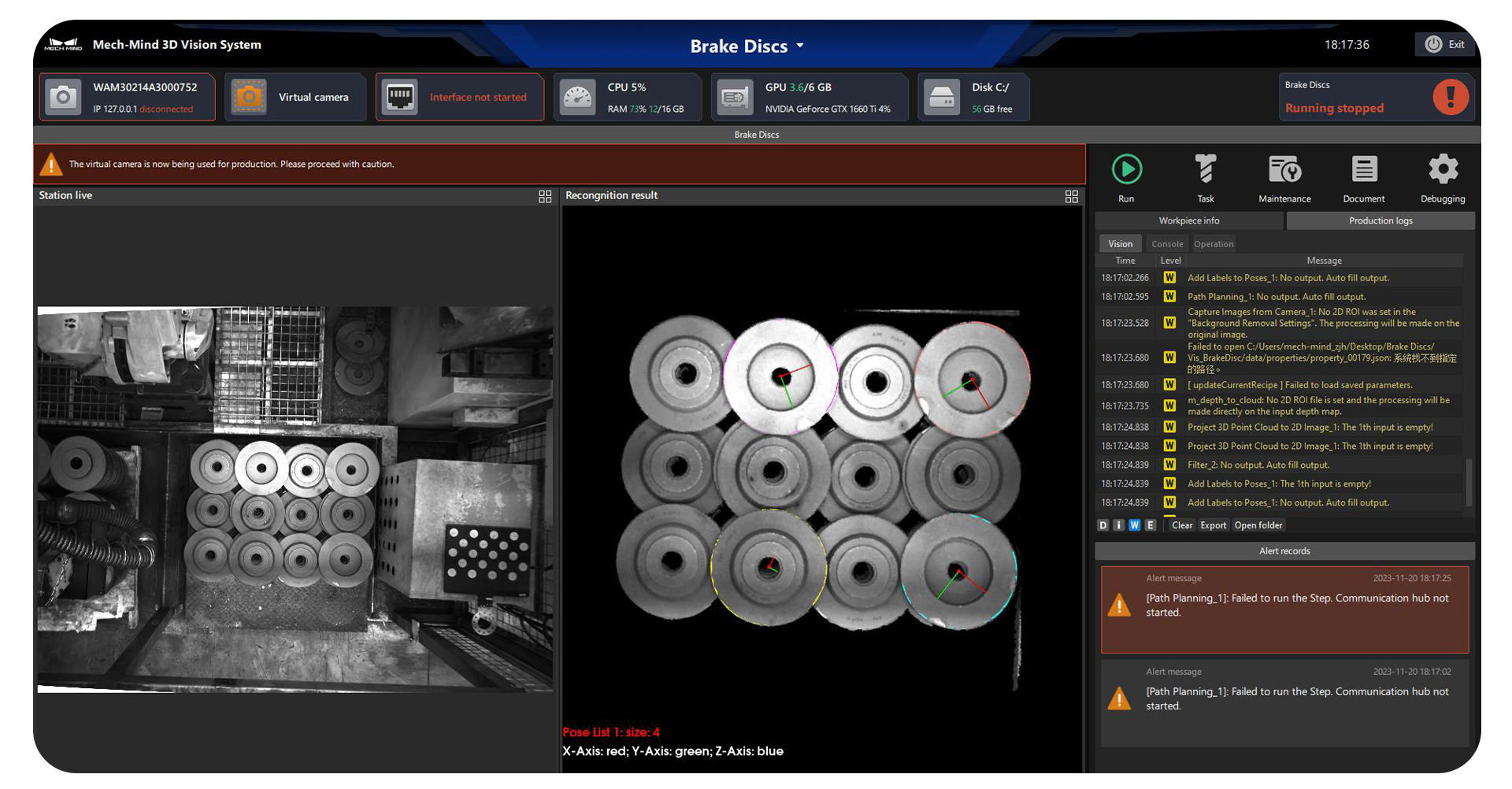Toggle the D debug log filter
This screenshot has width=1512, height=789.
[1102, 524]
